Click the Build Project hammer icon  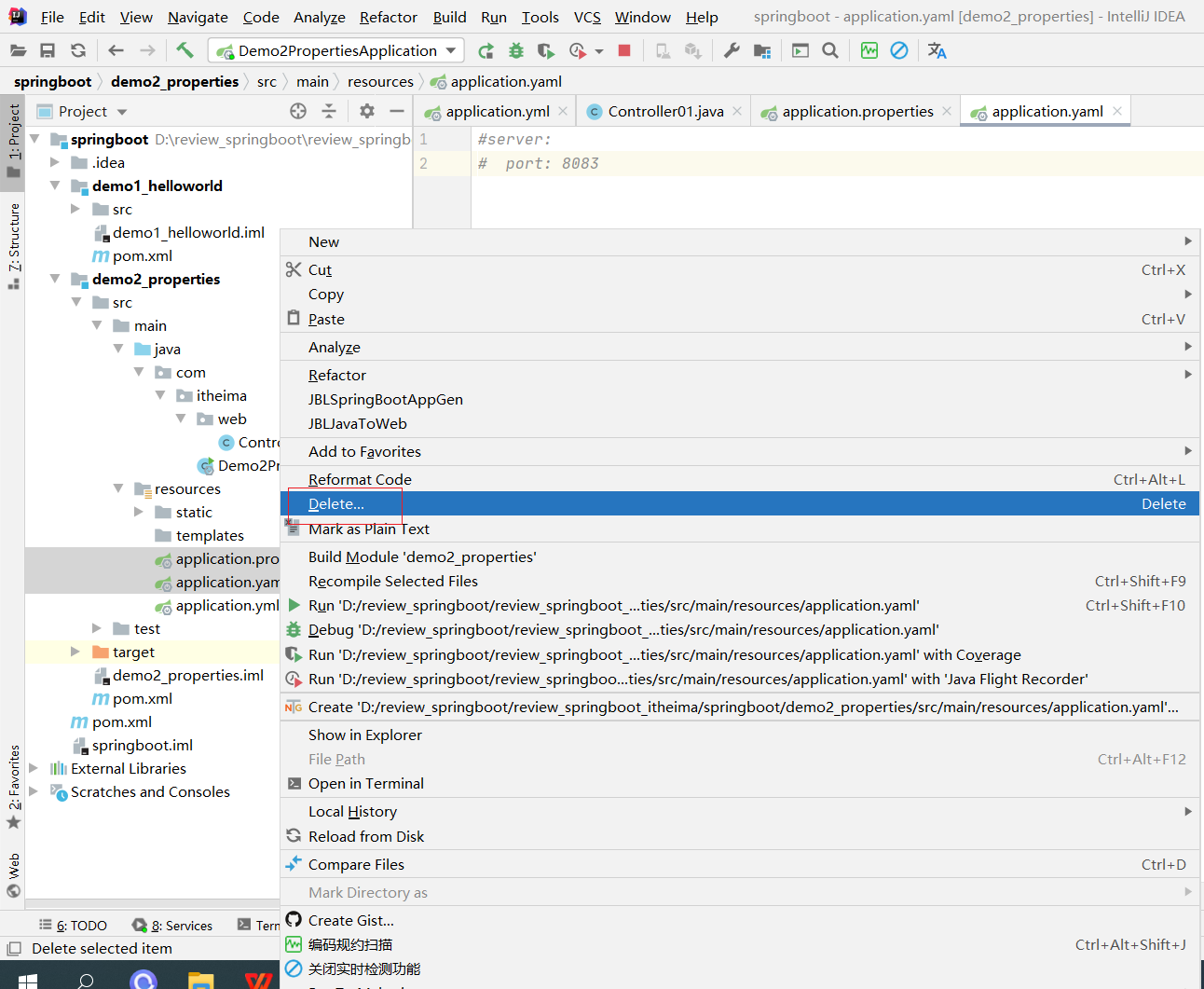click(x=185, y=50)
